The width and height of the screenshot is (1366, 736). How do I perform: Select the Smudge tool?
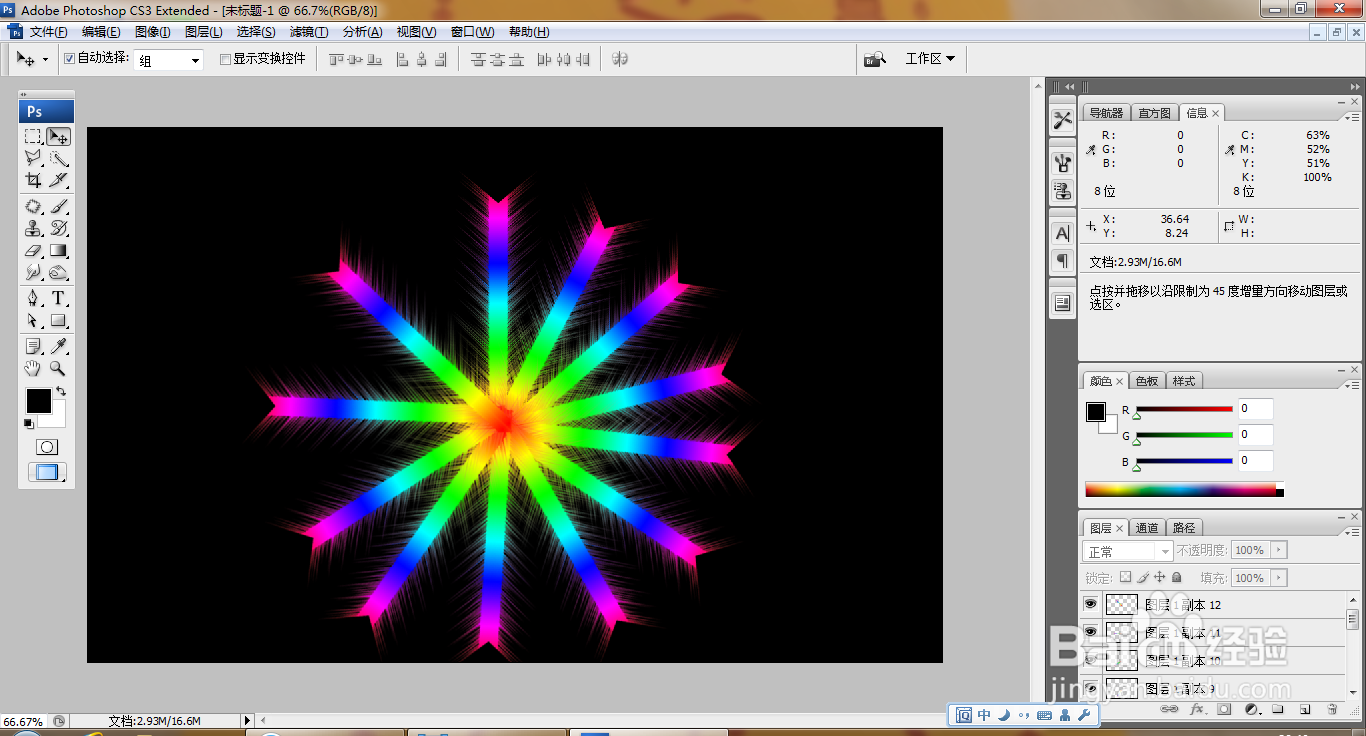tap(34, 272)
